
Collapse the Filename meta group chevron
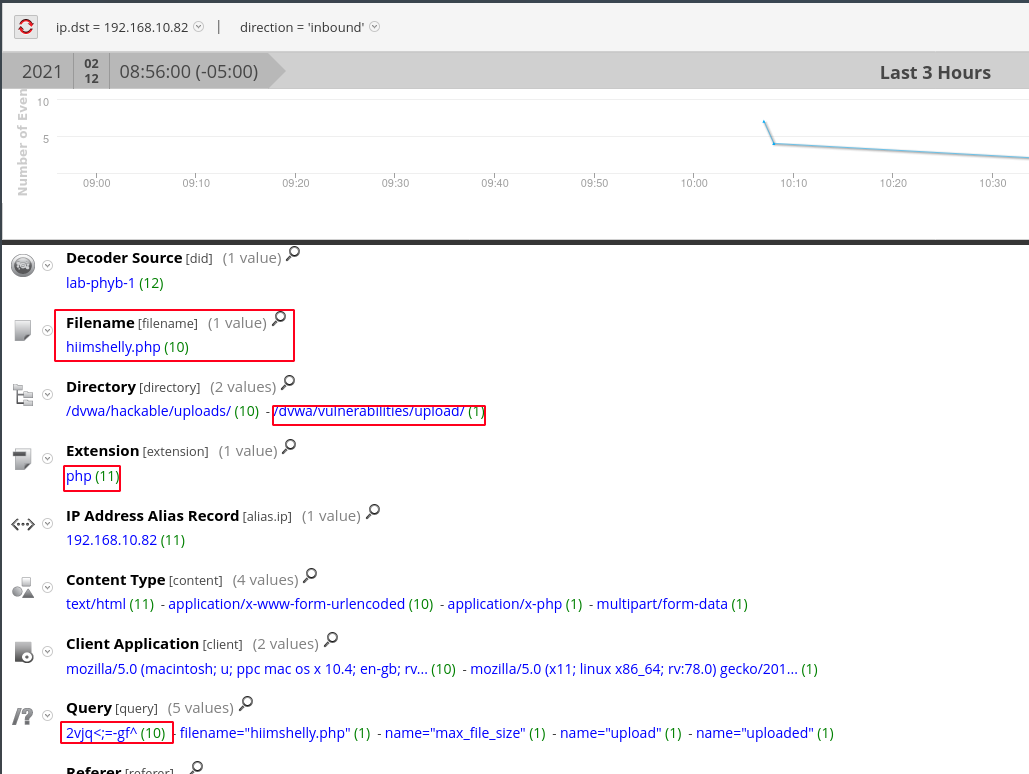point(46,328)
